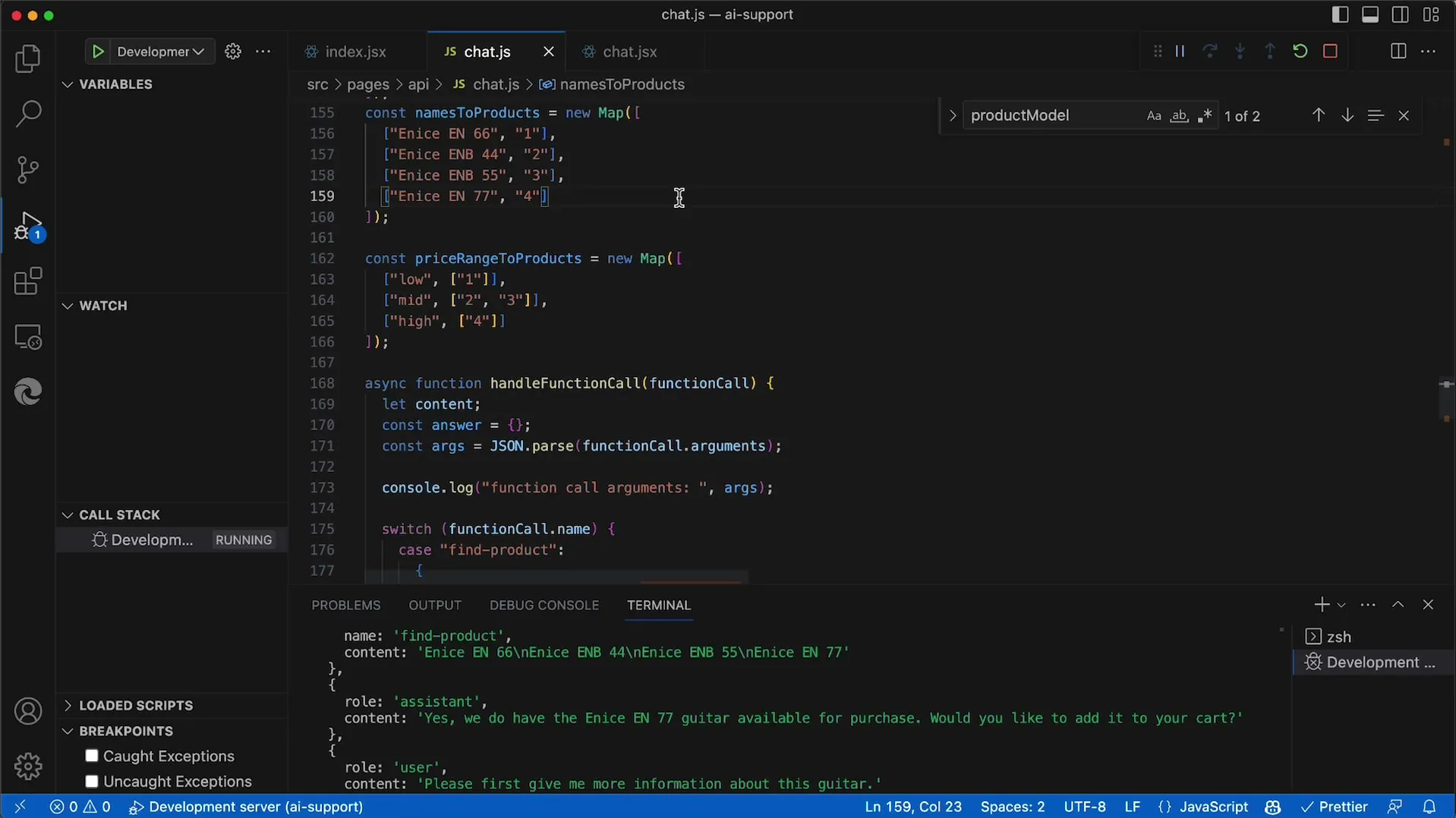Toggle bottom panel layout icon
The image size is (1456, 818).
tap(1370, 14)
